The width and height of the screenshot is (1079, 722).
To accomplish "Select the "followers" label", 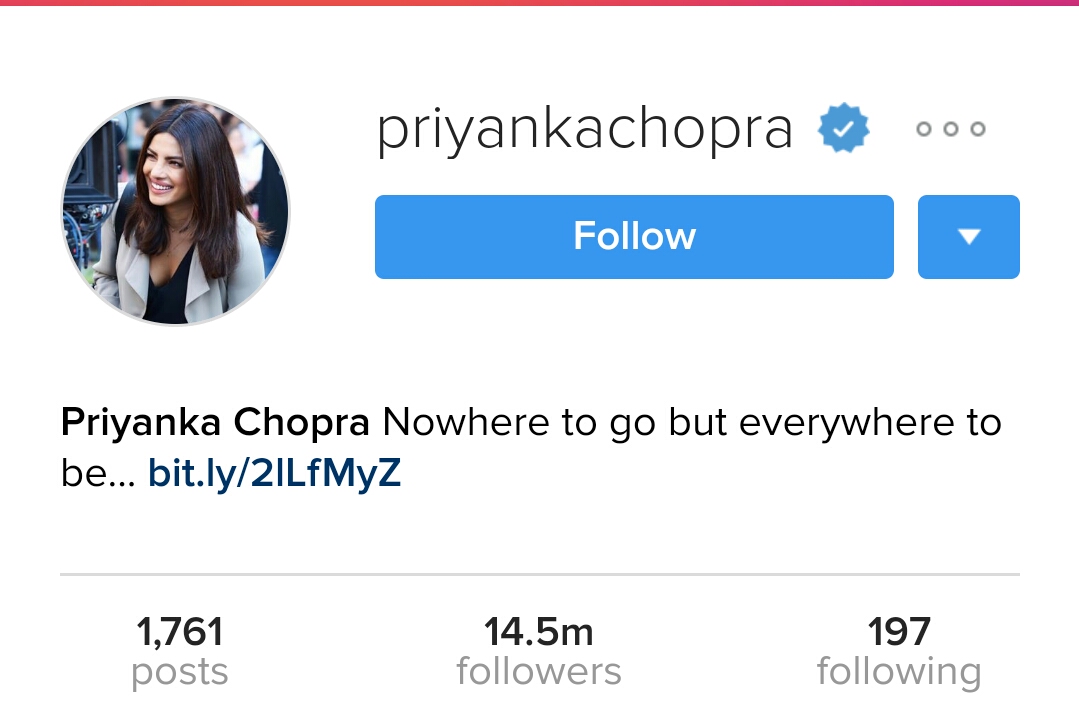I will click(x=539, y=672).
